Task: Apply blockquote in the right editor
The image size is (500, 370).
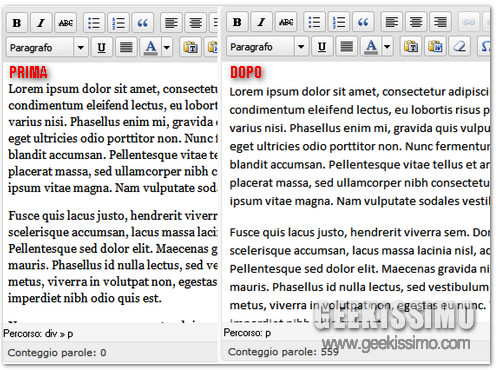Action: (x=363, y=22)
